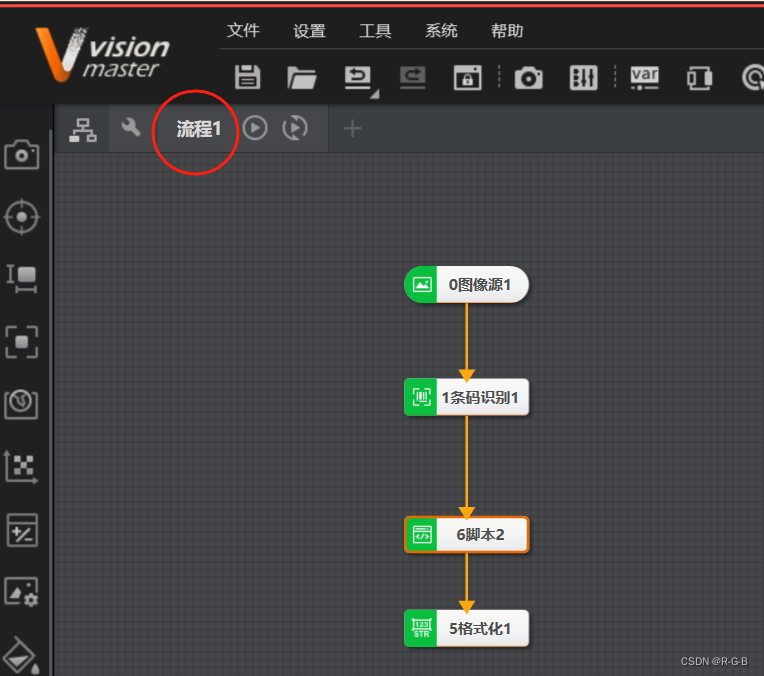Click the image source green icon
The image size is (764, 676).
pyautogui.click(x=422, y=285)
